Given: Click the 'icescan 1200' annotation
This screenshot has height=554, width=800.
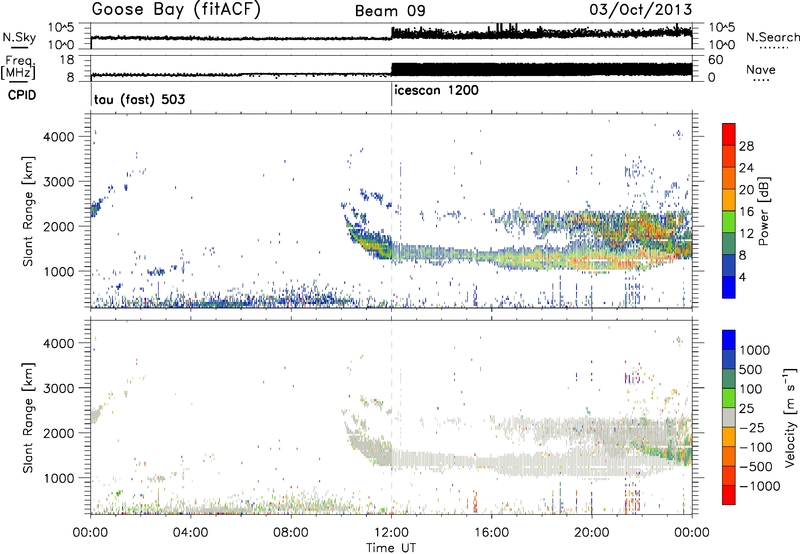Looking at the screenshot, I should coord(436,91).
